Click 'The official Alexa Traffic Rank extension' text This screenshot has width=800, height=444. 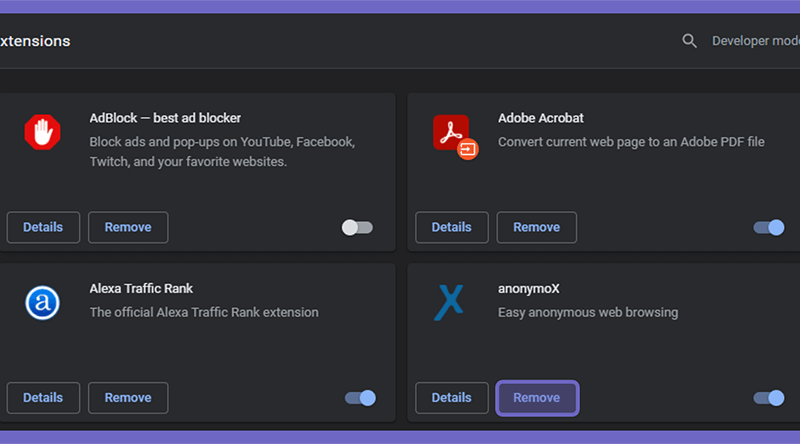point(204,312)
